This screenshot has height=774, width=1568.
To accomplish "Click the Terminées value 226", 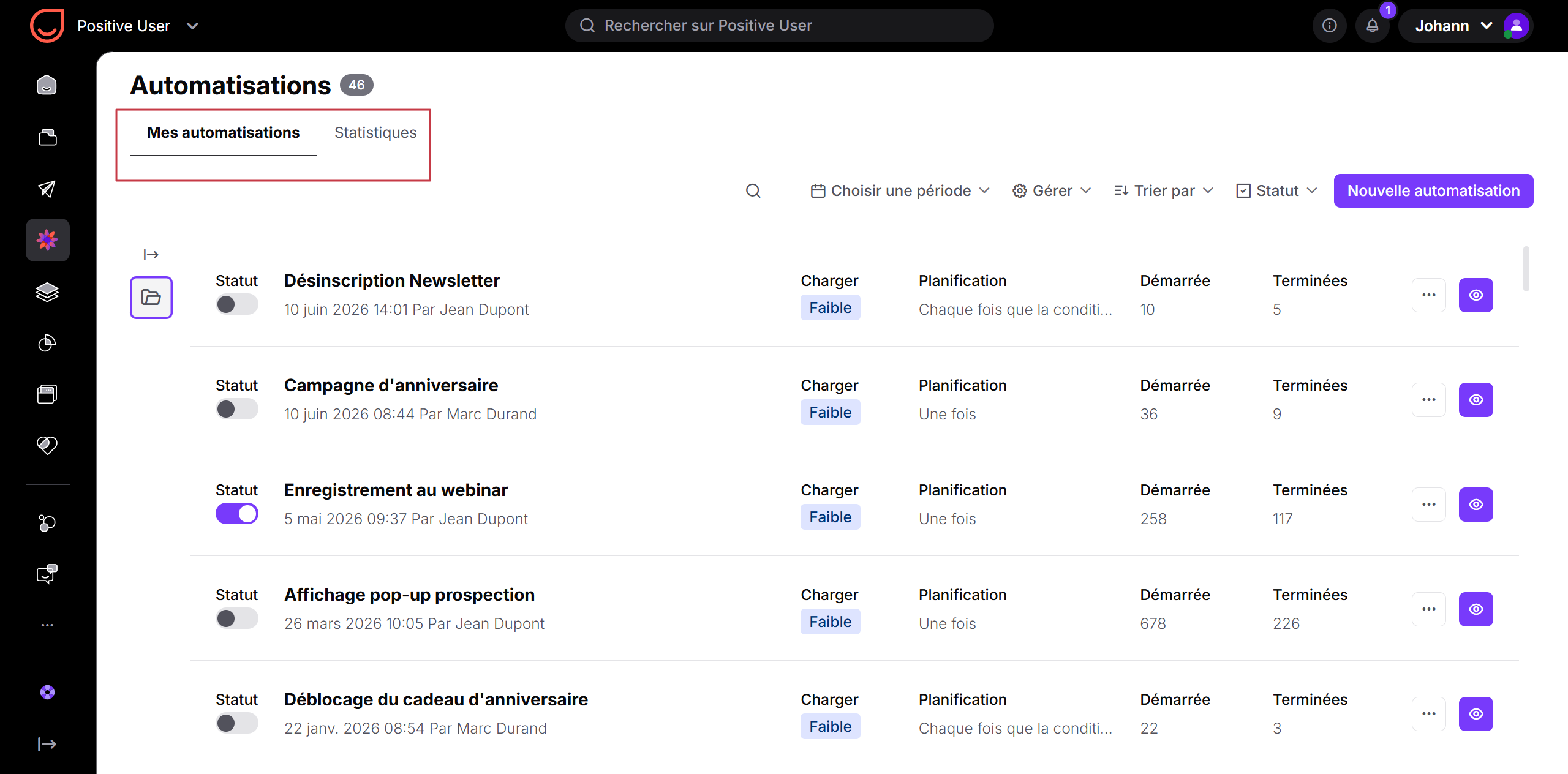I will click(1286, 624).
